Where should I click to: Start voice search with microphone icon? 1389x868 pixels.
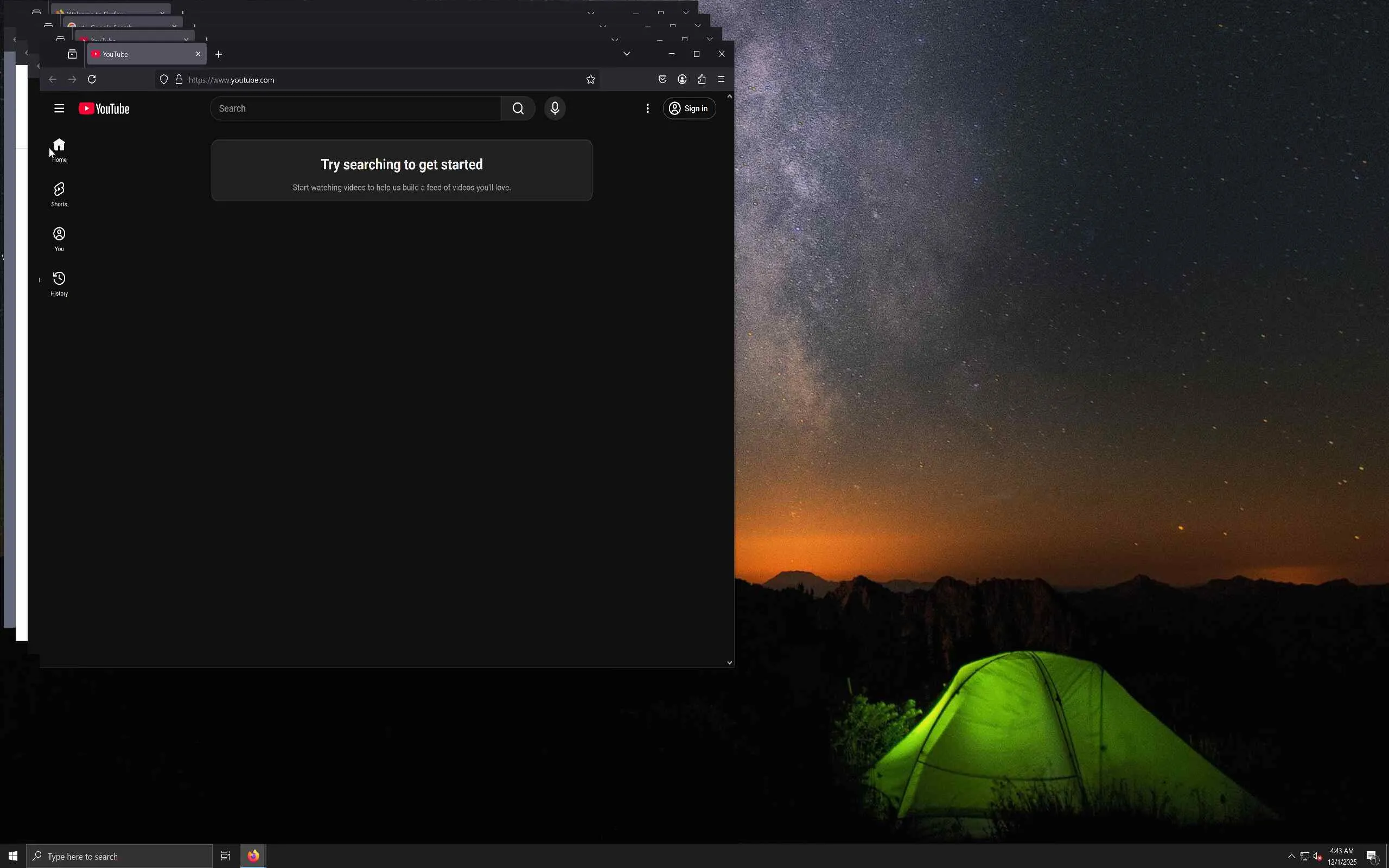click(x=555, y=108)
